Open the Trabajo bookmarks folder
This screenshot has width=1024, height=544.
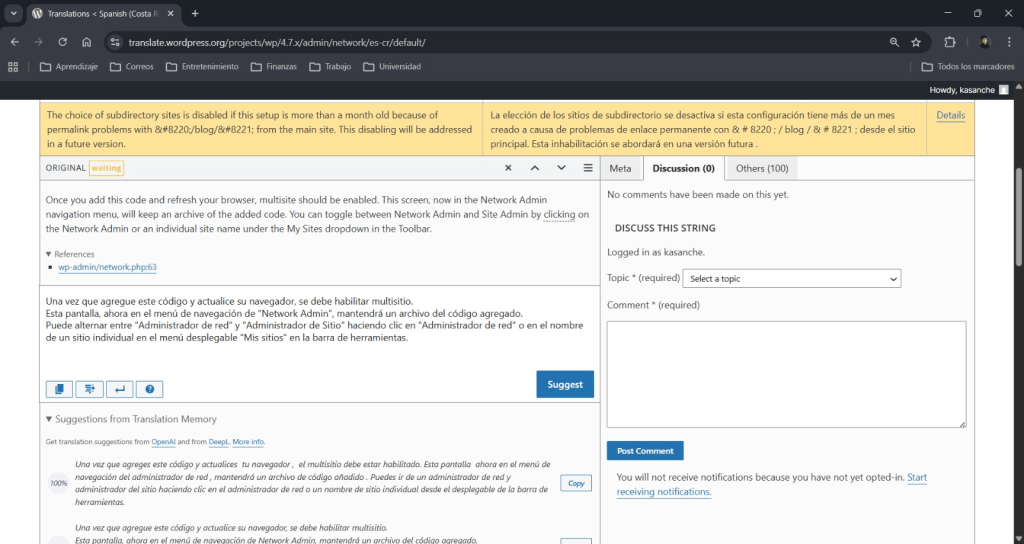tap(329, 67)
